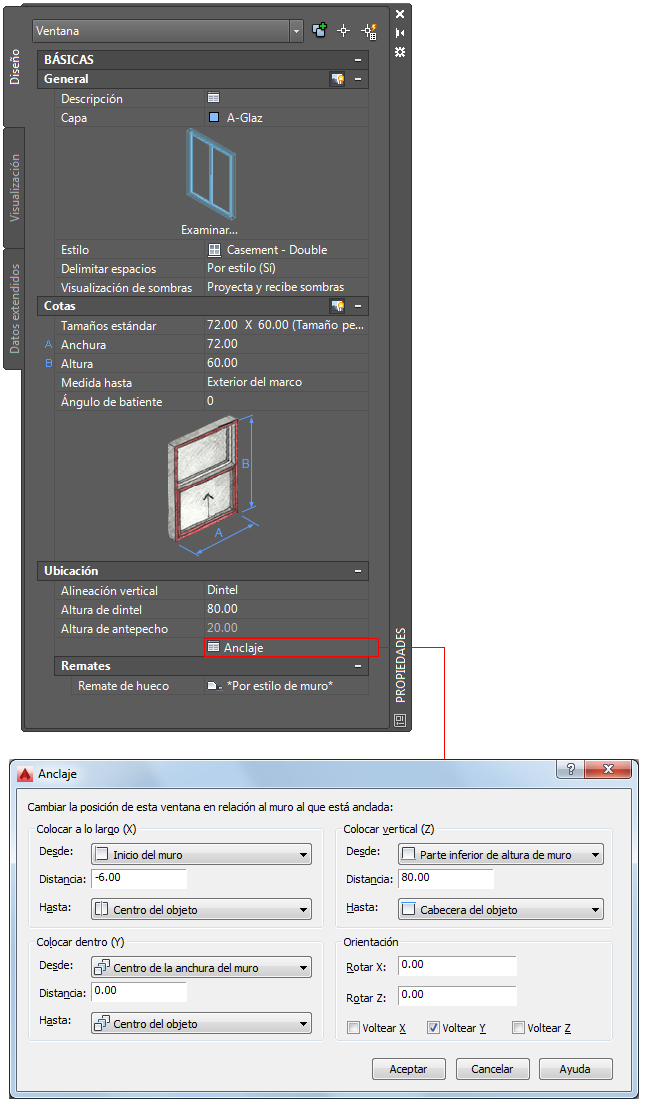Open Y Hasta dropdown Centro del objeto

pos(202,1024)
